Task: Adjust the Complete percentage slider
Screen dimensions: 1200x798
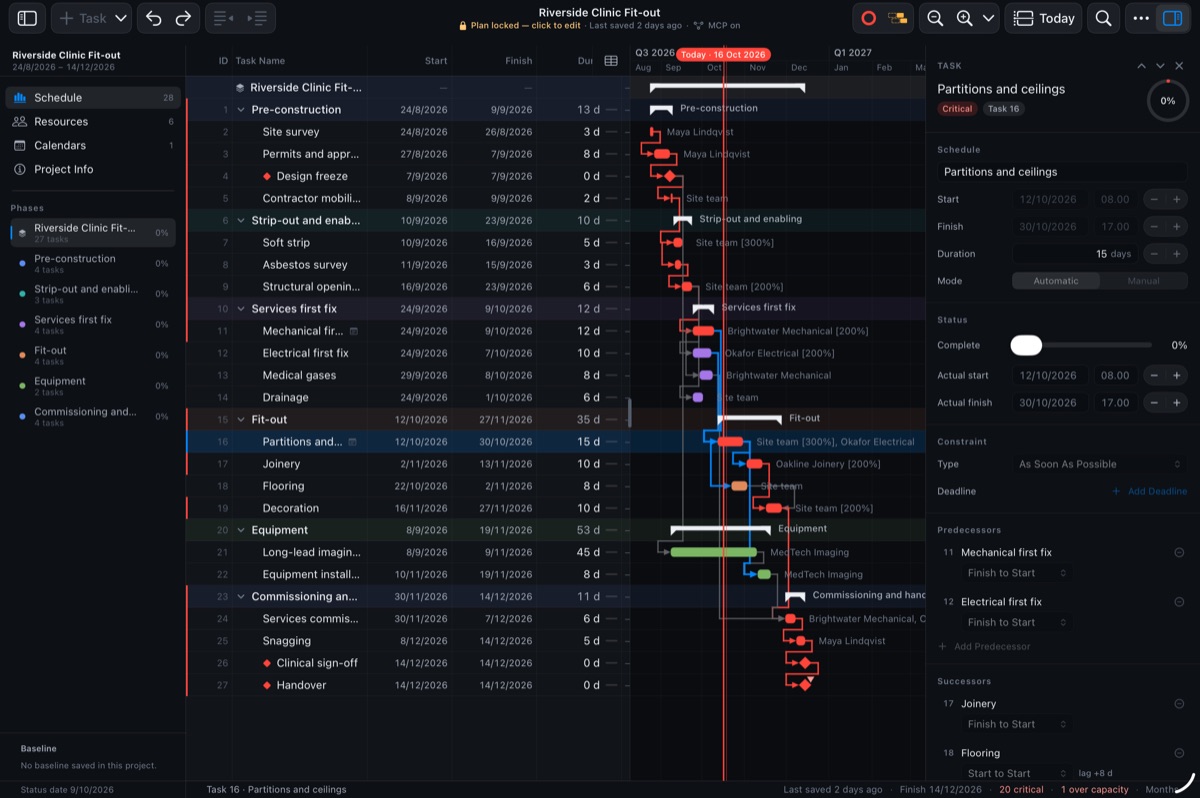Action: [x=1082, y=345]
